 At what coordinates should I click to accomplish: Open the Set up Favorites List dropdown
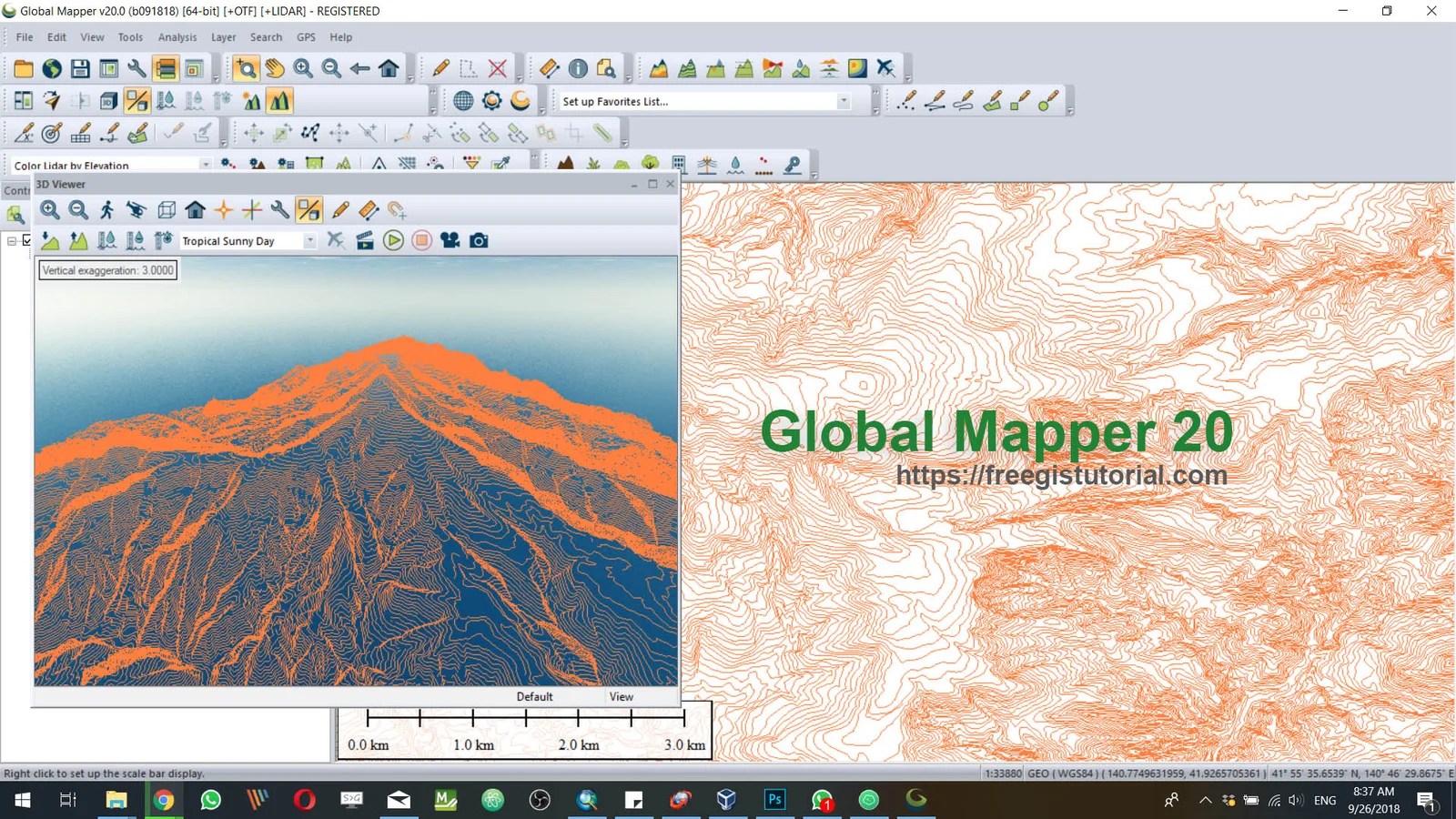click(x=844, y=101)
